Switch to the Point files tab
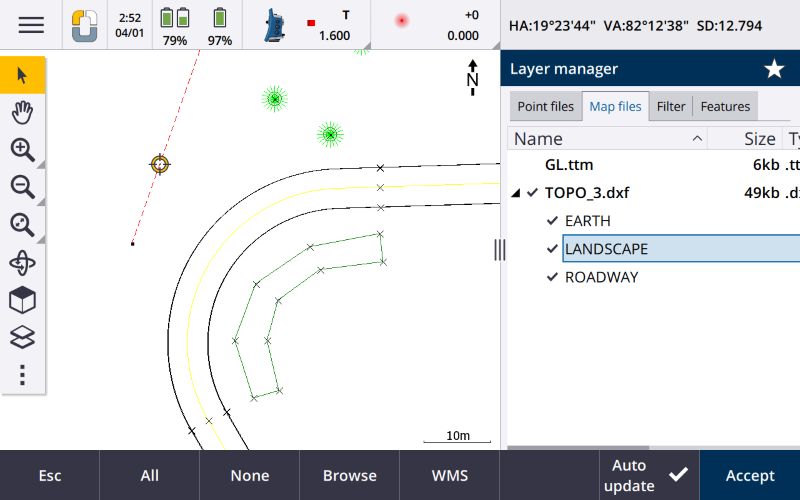 click(x=546, y=106)
